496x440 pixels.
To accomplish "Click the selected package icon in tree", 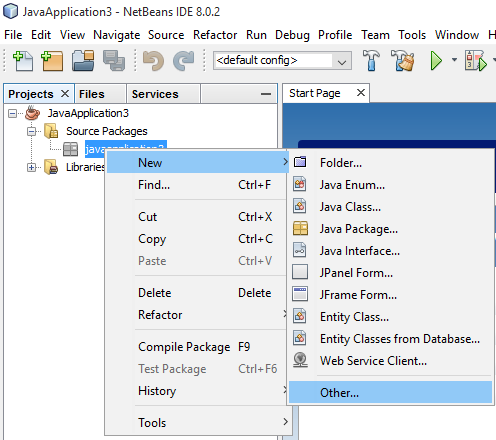I will pos(71,149).
